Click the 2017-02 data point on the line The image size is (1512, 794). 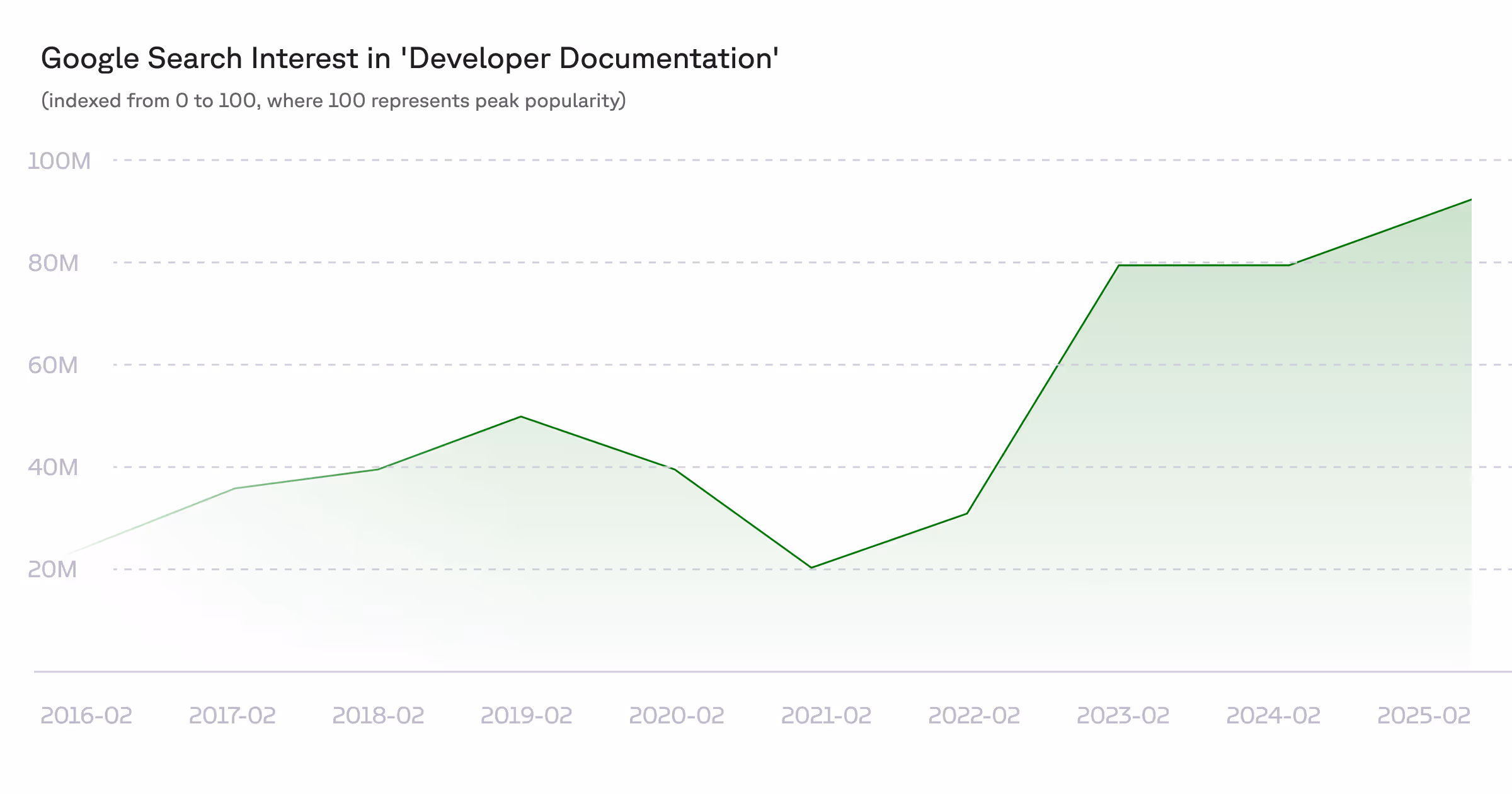234,488
